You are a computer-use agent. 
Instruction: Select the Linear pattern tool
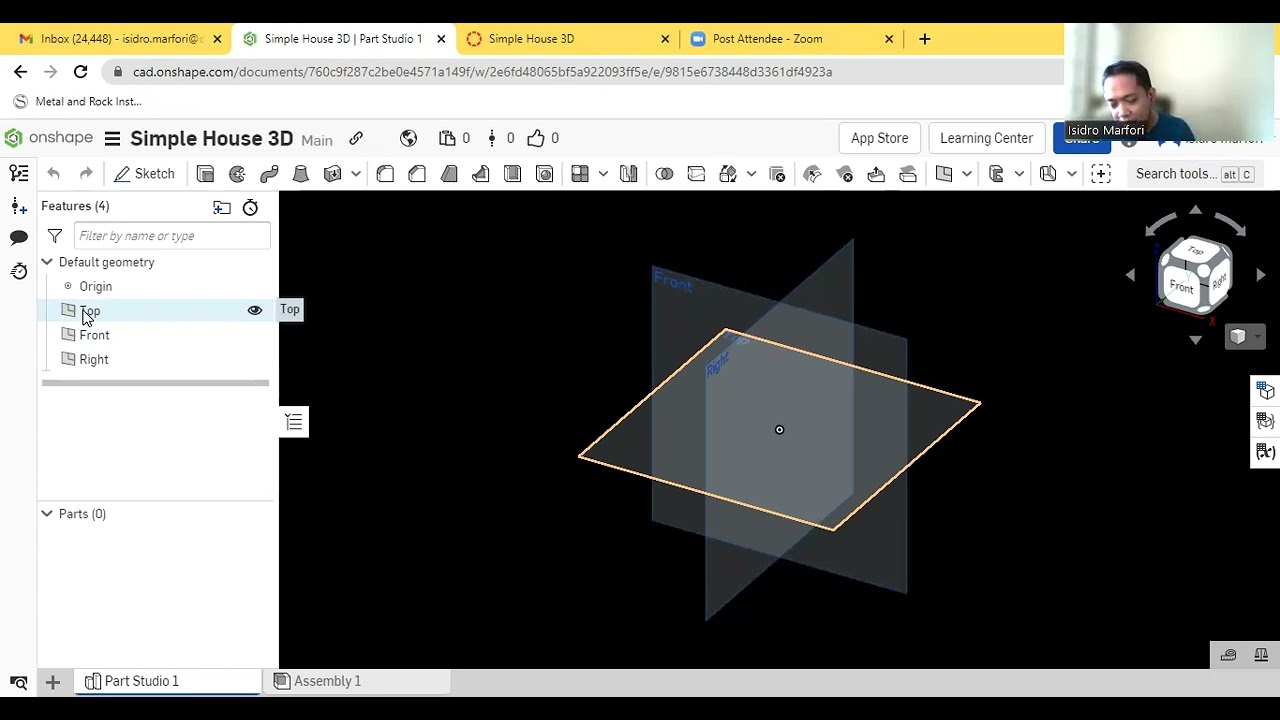580,174
